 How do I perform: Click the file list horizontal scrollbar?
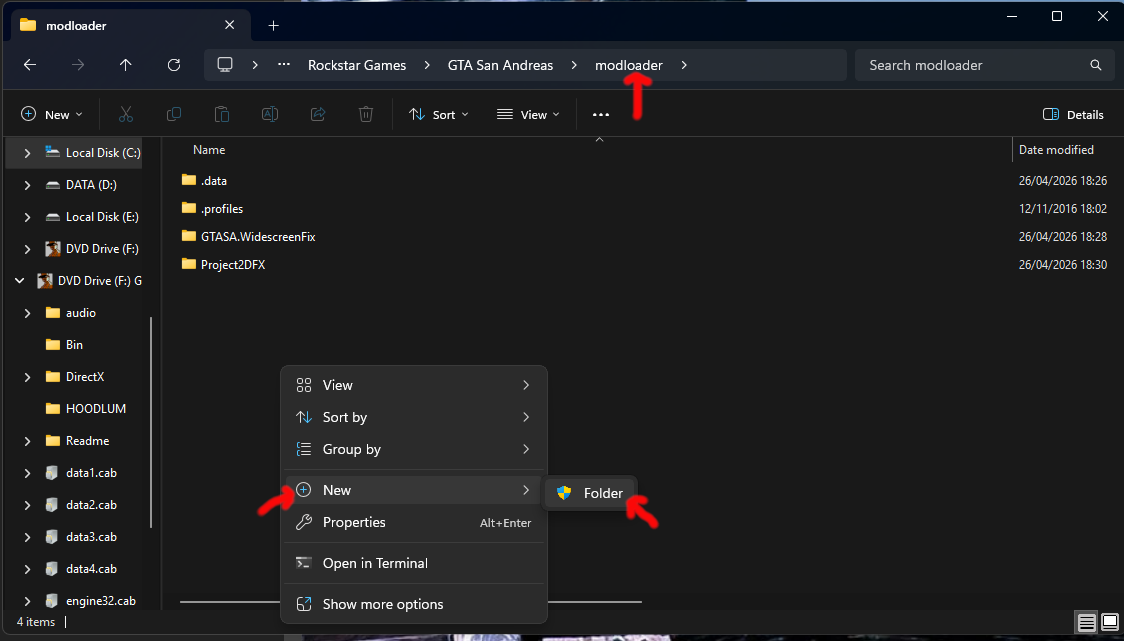coord(411,602)
